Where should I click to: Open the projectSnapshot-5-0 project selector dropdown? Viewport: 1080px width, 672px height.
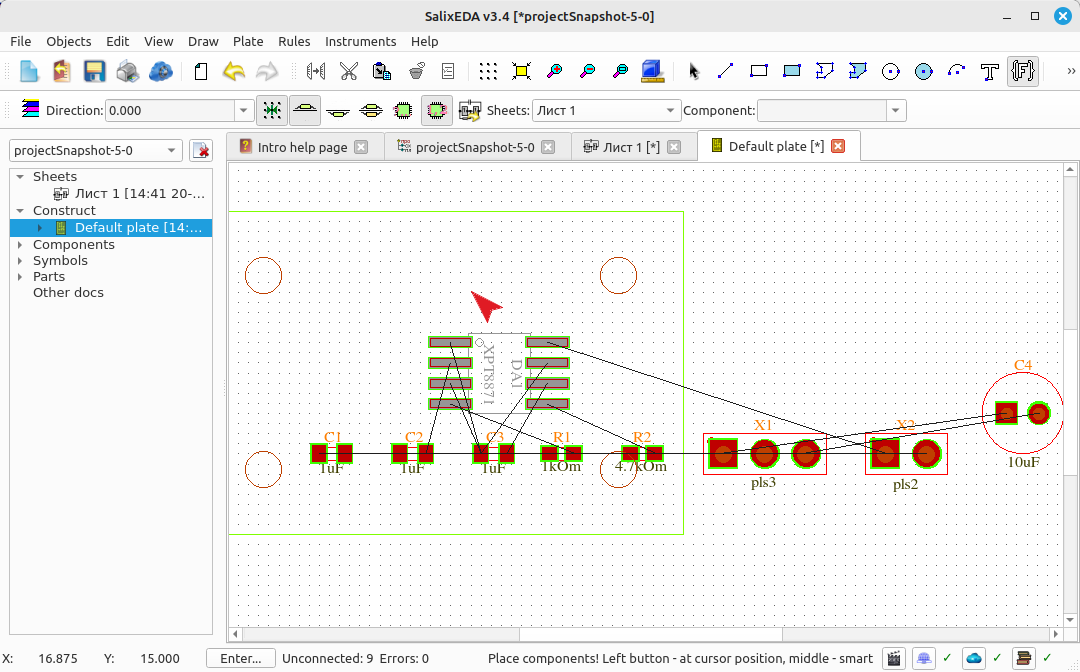pyautogui.click(x=96, y=150)
